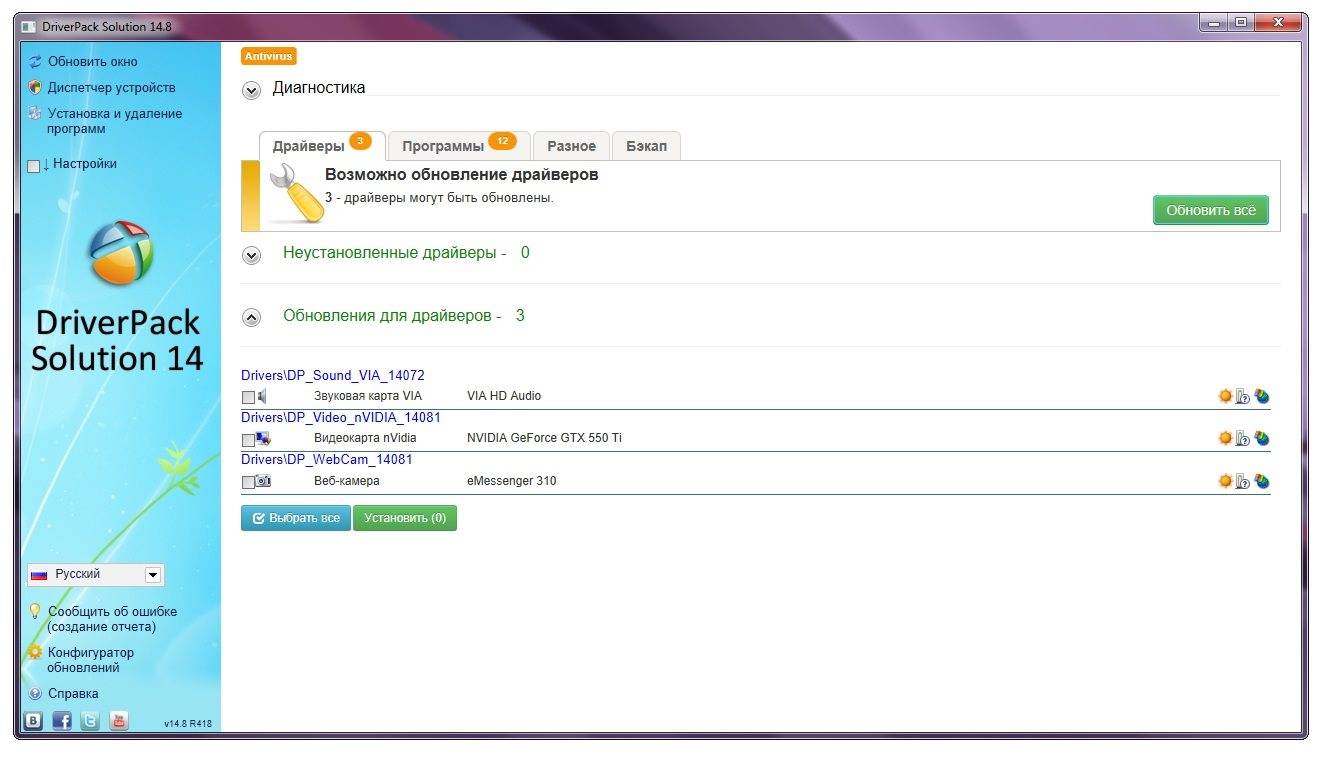Viewport: 1326px width, 759px height.
Task: Click the icon beside Установка и удаление программ
Action: tap(36, 113)
